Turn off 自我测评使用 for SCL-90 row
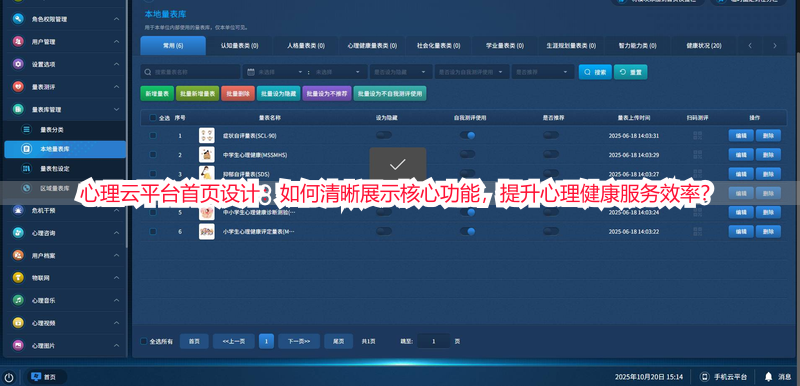This screenshot has width=800, height=386. pos(467,135)
